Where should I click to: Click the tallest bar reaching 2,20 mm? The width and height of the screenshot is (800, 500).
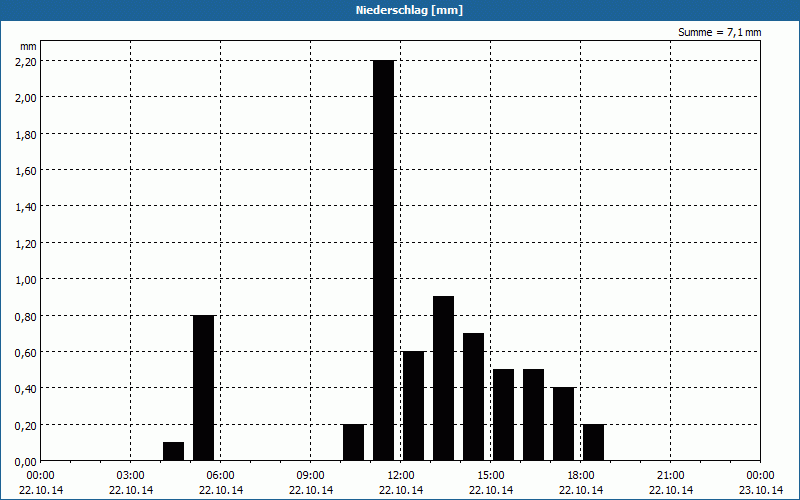point(384,260)
